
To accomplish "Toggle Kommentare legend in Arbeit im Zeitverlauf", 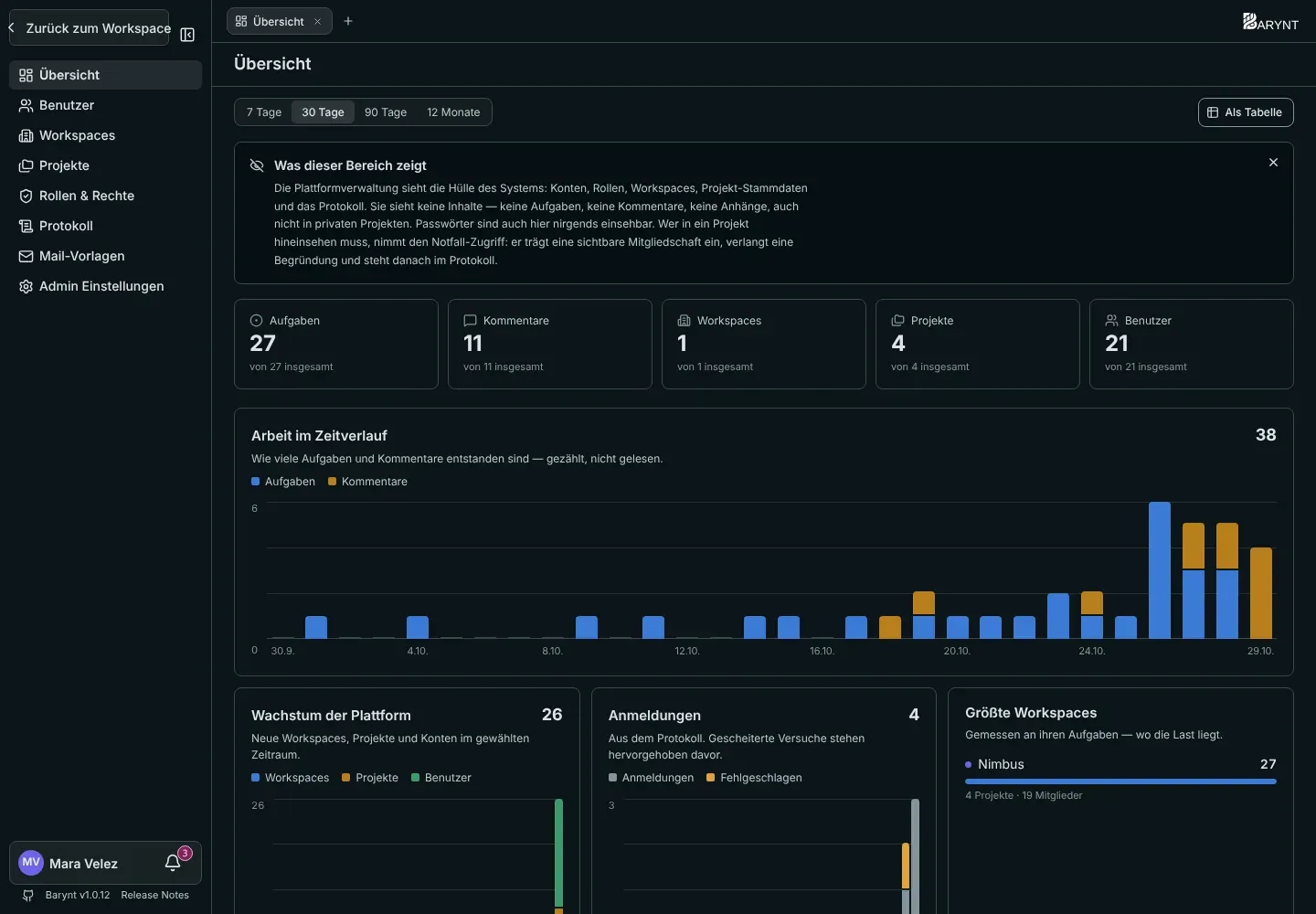I will tap(367, 482).
